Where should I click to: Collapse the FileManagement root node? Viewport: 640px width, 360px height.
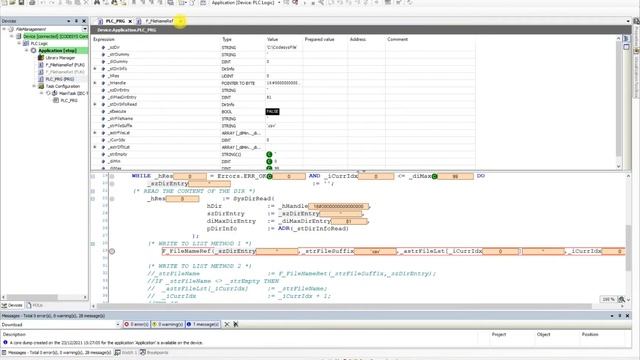(x=4, y=29)
